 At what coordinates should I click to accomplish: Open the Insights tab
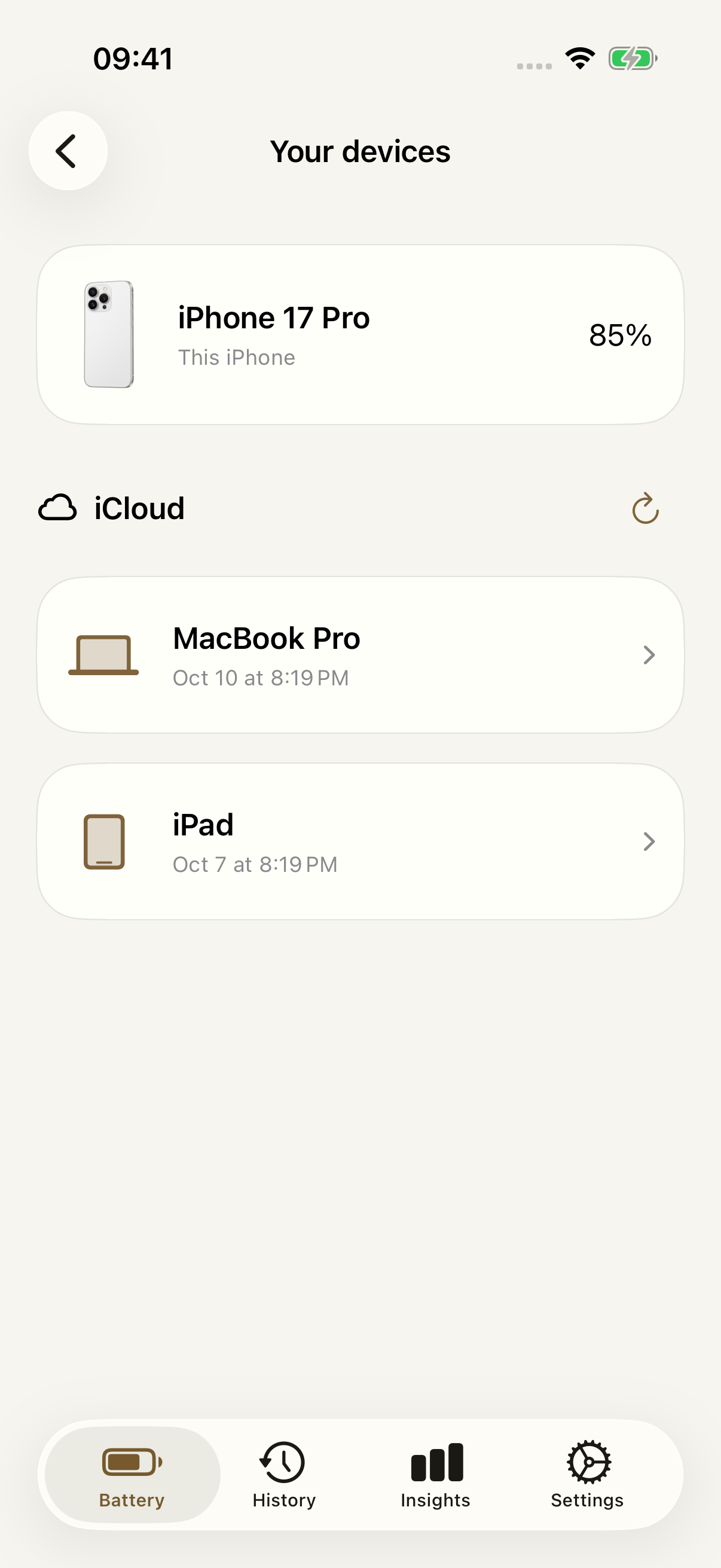tap(436, 1474)
